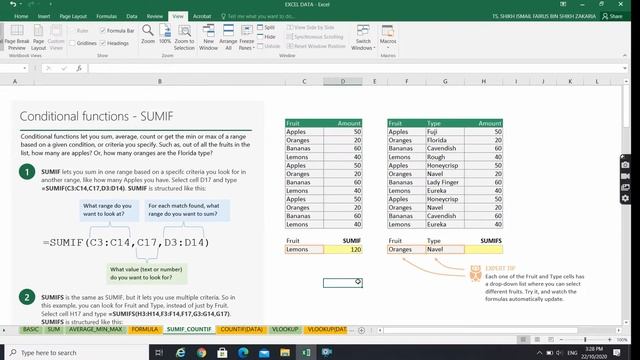Launch Chrome from the taskbar
Screen dimensions: 640x360
point(201,352)
